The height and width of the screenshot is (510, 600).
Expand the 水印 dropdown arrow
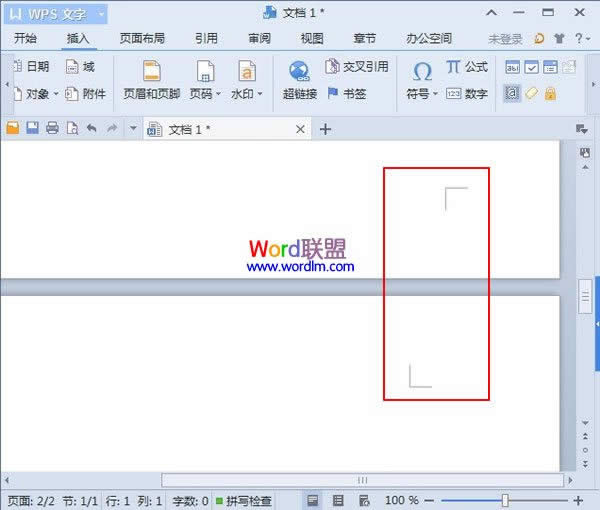point(260,94)
